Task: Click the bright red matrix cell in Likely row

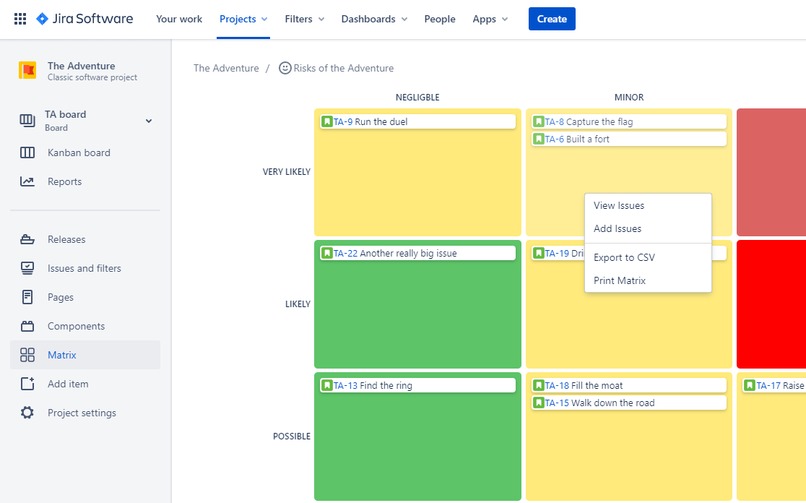Action: [x=771, y=304]
